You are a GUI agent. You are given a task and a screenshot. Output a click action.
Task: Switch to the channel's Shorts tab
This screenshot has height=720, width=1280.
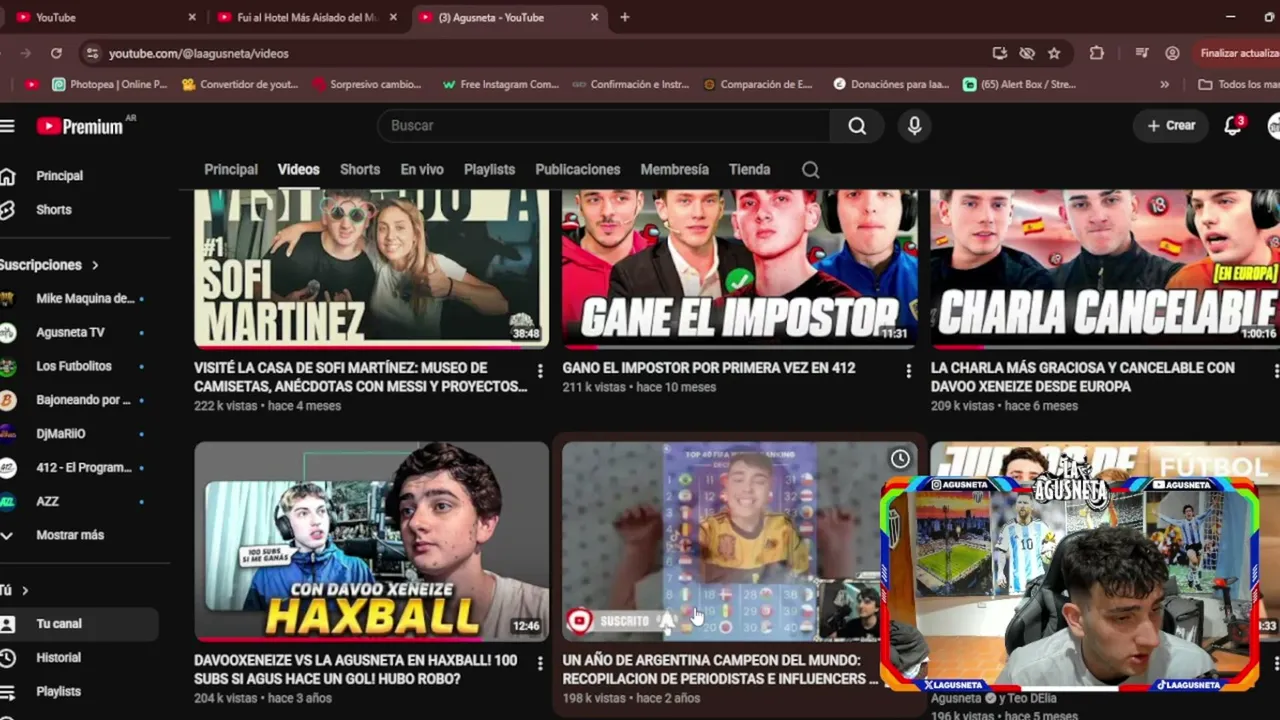click(x=360, y=170)
